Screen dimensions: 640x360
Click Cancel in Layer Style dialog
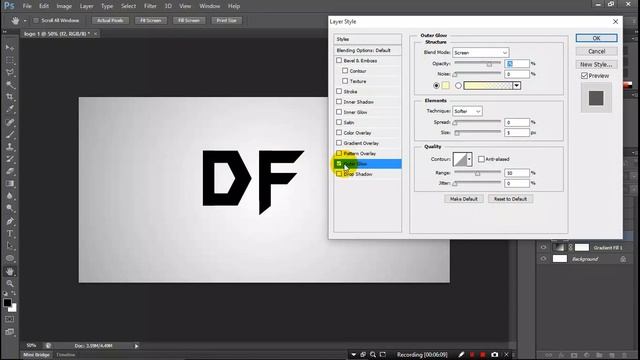coord(596,51)
